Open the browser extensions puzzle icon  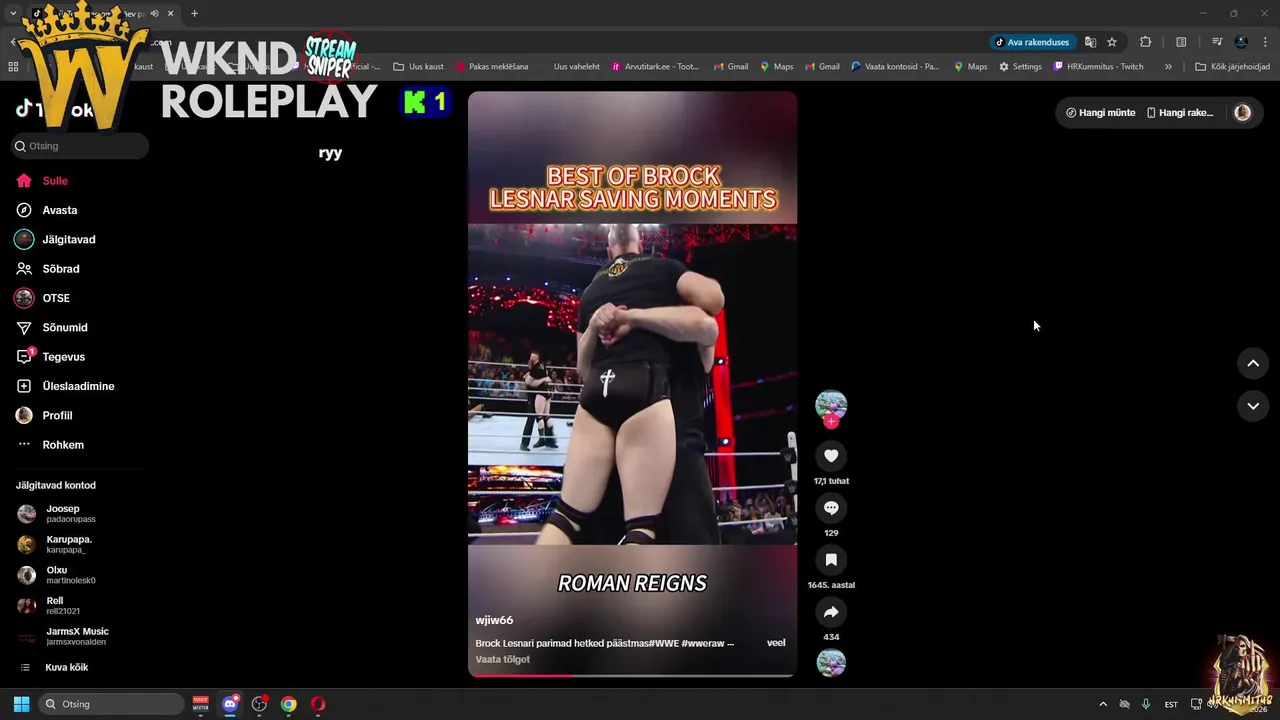1146,42
